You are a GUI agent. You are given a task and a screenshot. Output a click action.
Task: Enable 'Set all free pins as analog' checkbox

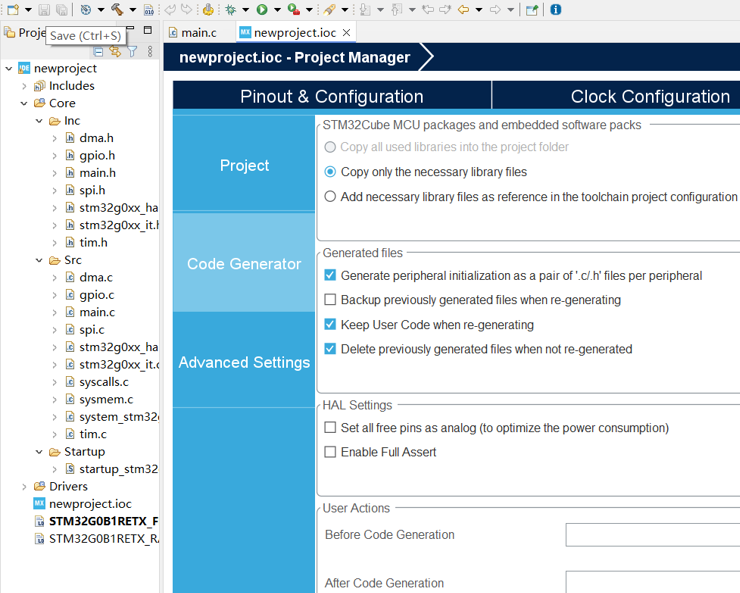click(x=330, y=427)
